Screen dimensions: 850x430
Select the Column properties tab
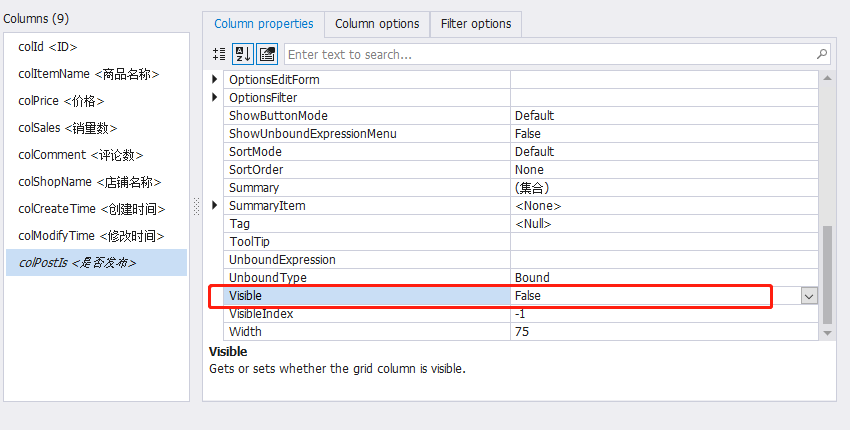click(263, 24)
